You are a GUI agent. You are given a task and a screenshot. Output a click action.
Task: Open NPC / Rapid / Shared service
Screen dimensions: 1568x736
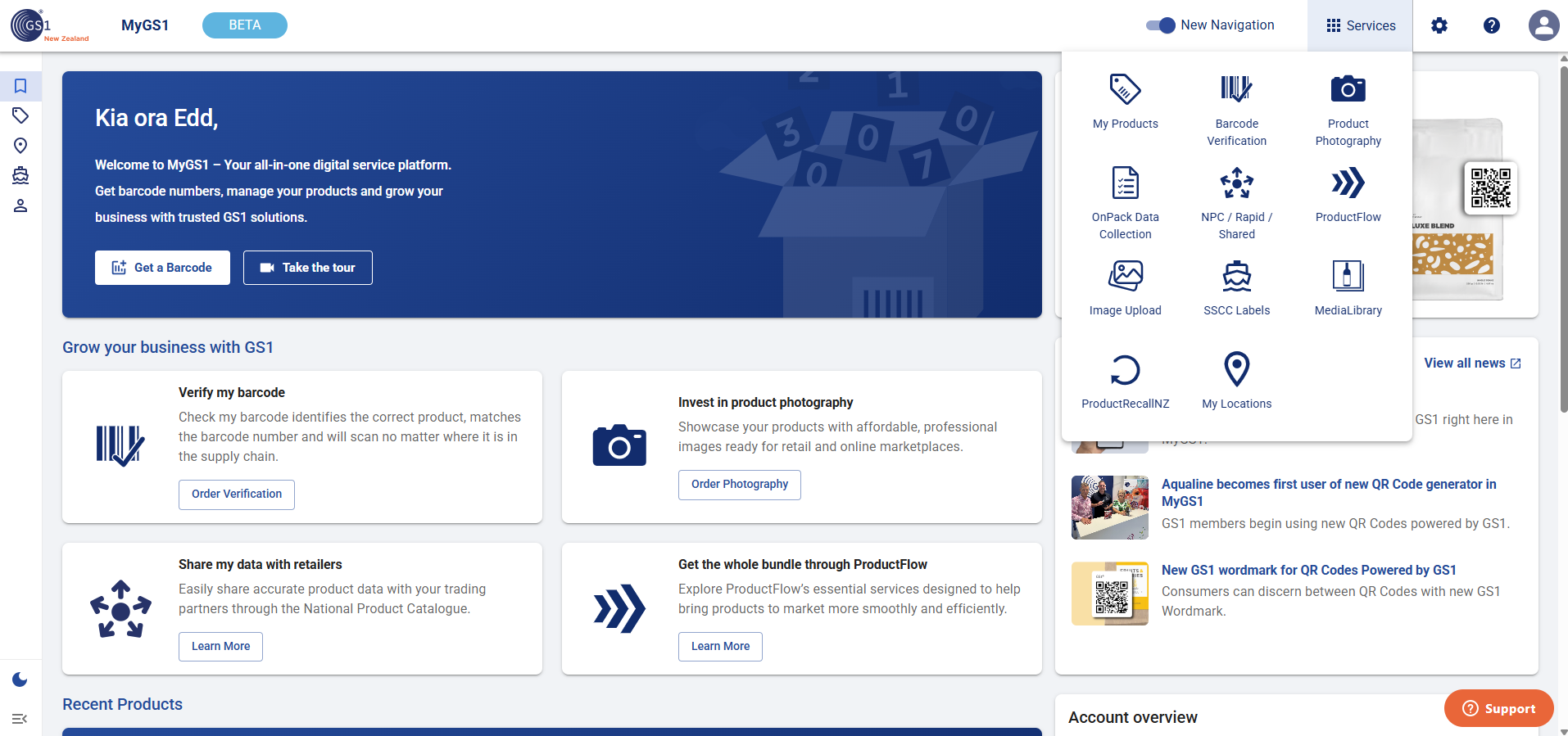[1236, 204]
